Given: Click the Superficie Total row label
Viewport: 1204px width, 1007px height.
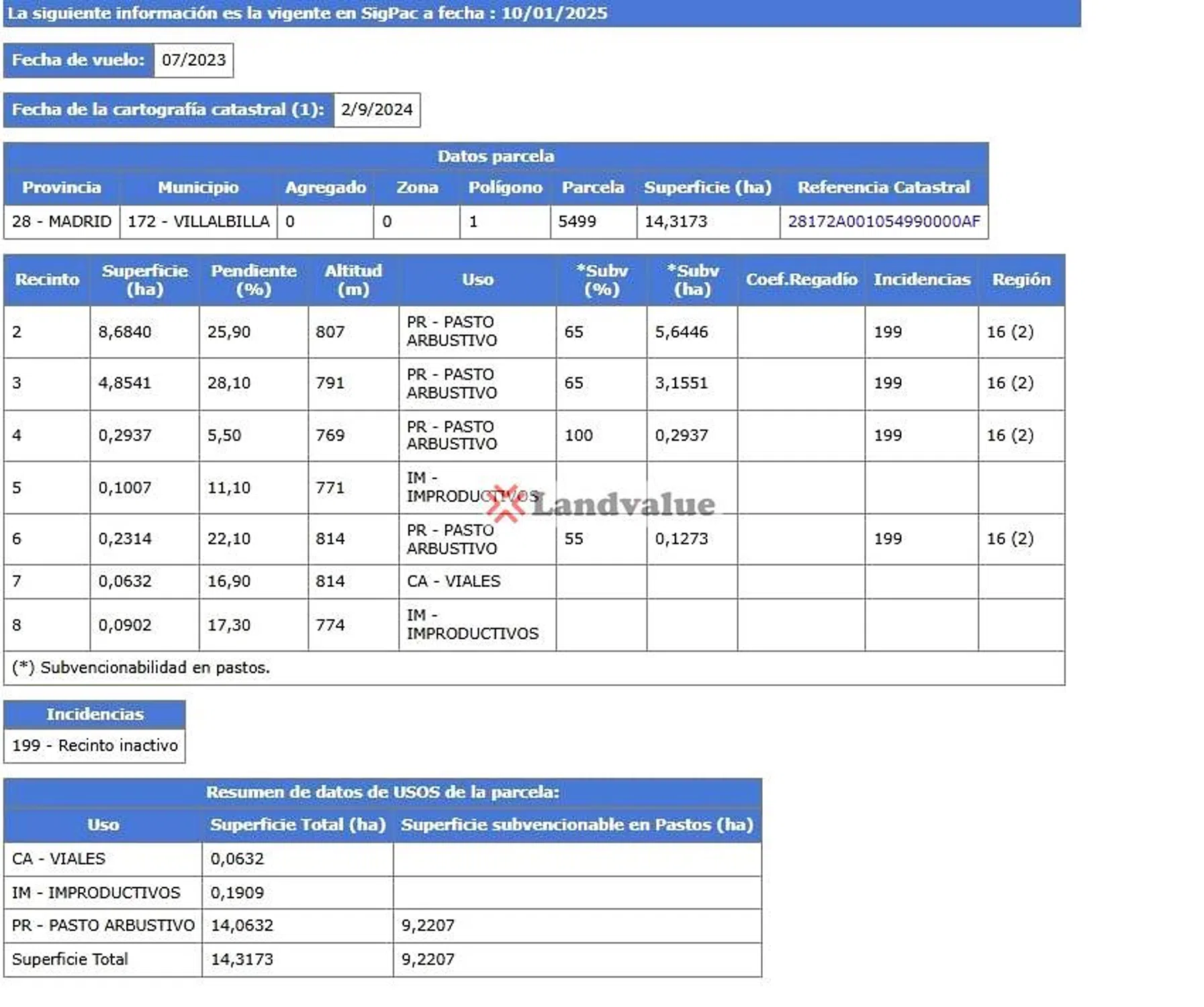Looking at the screenshot, I should click(70, 959).
